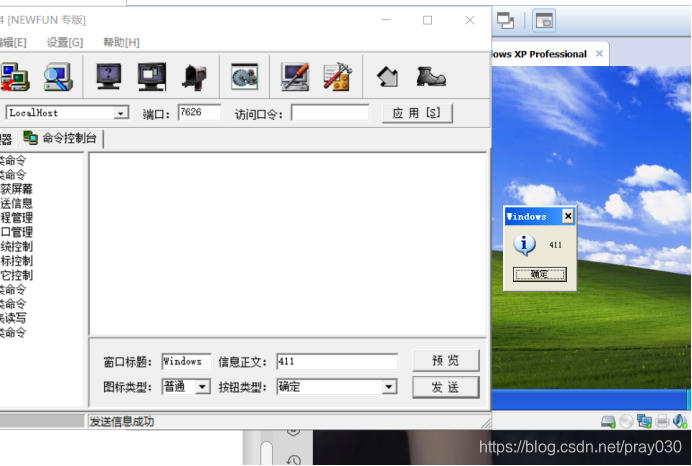The height and width of the screenshot is (466, 692).
Task: Click the black boot toolbar icon
Action: (x=431, y=77)
